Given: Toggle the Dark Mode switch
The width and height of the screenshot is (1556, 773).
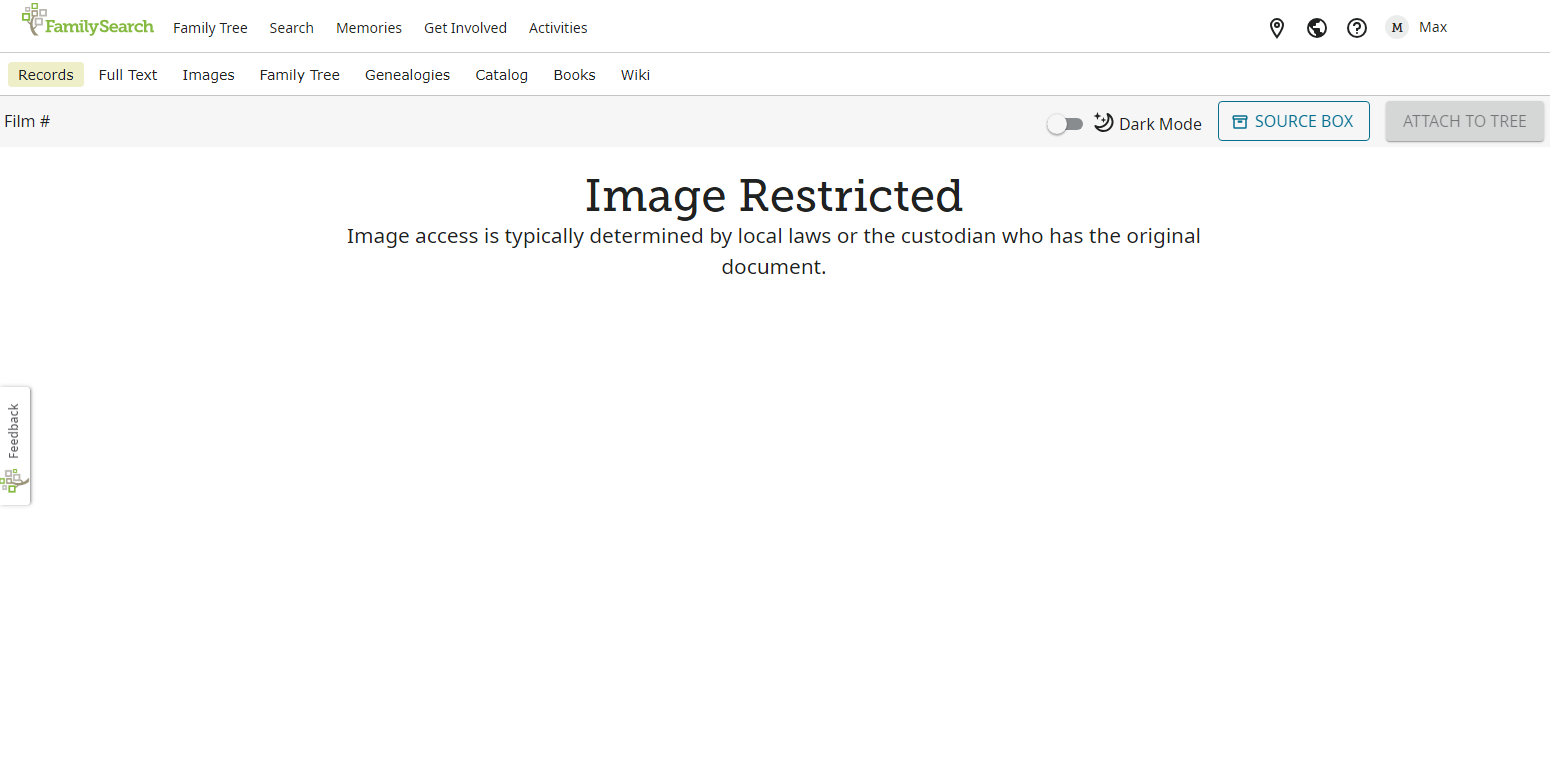Looking at the screenshot, I should click(x=1065, y=124).
